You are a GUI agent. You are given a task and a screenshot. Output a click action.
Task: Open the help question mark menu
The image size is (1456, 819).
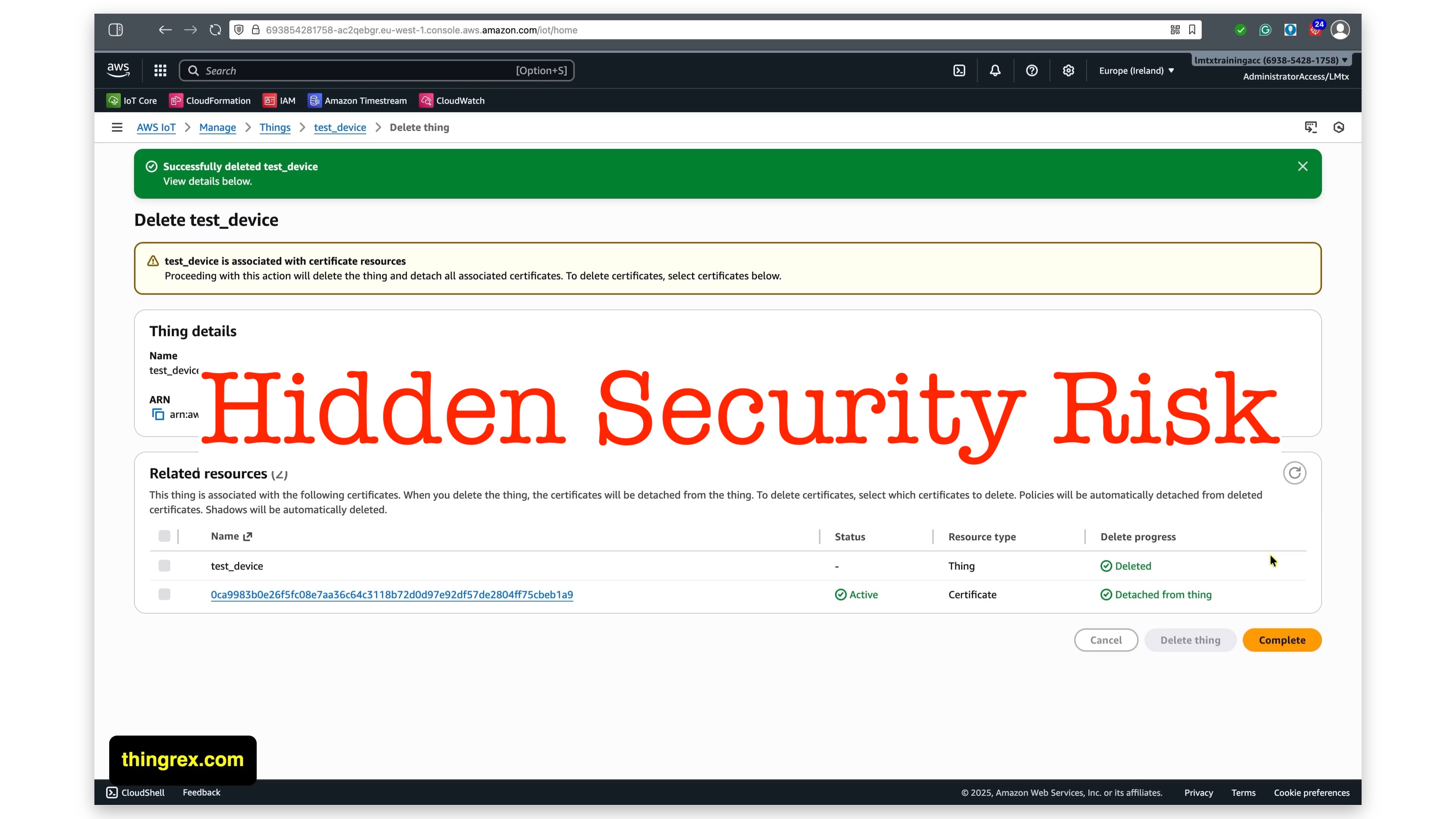[1031, 71]
